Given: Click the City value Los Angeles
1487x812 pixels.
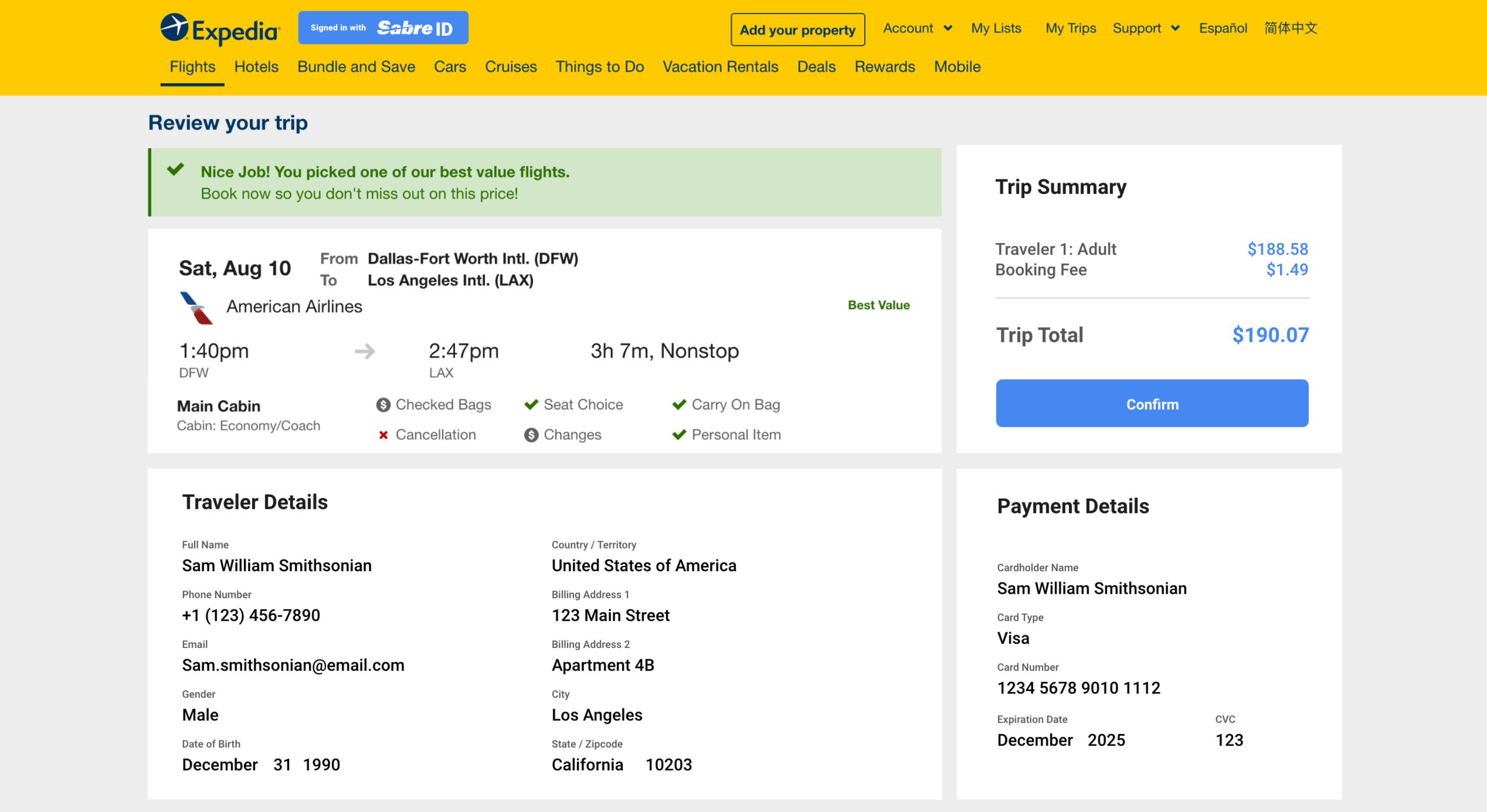Looking at the screenshot, I should click(x=597, y=715).
